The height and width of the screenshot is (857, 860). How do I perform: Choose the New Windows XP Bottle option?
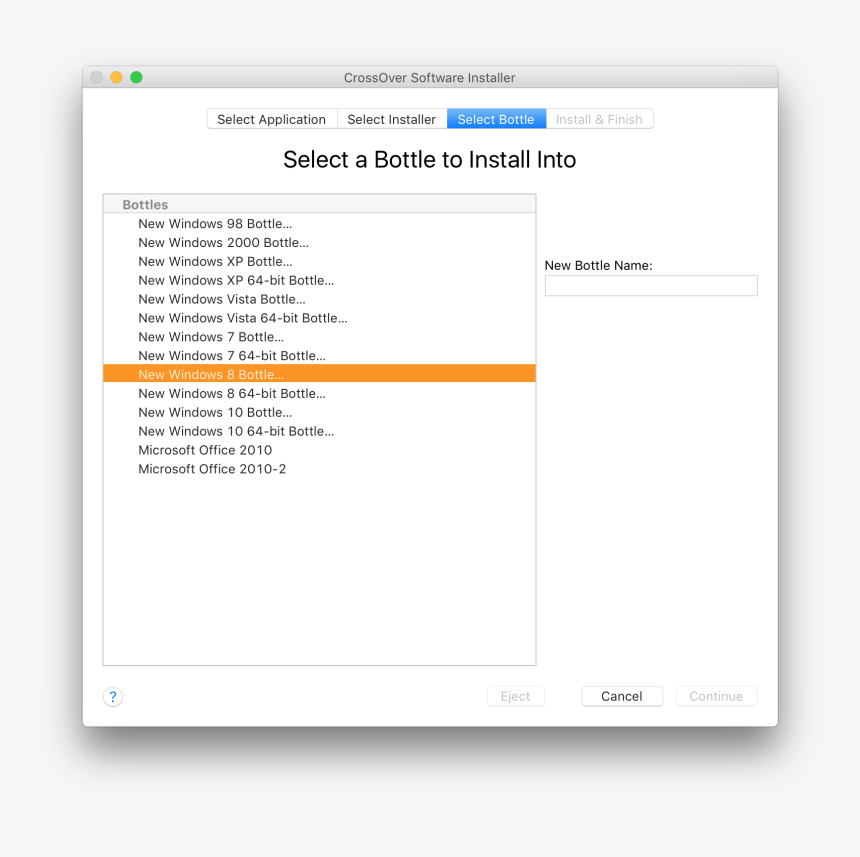point(213,261)
